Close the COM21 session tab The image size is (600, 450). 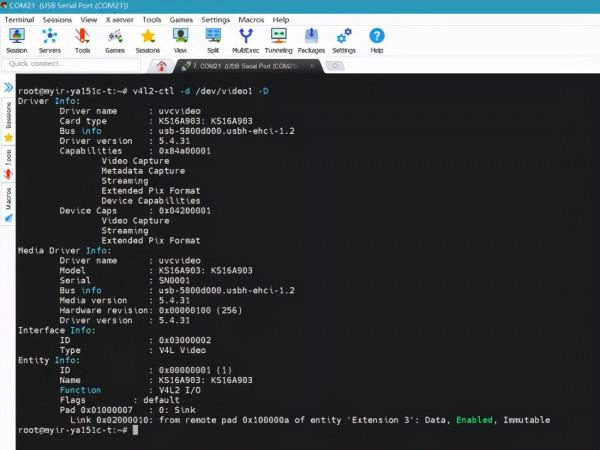(312, 66)
